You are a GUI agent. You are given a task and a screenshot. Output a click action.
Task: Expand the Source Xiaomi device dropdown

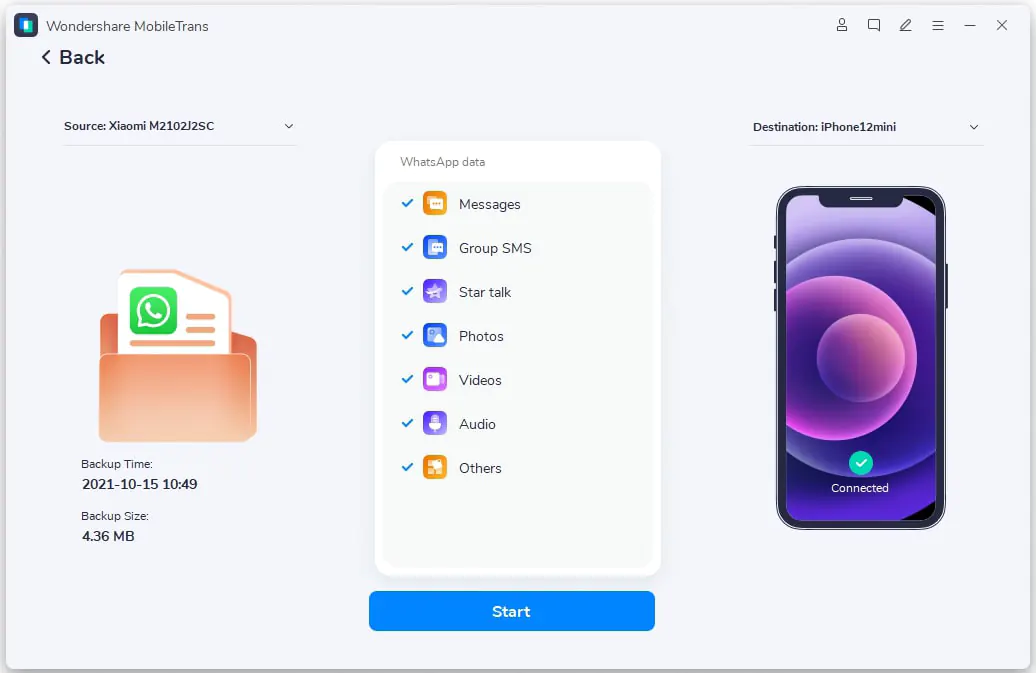coord(289,127)
